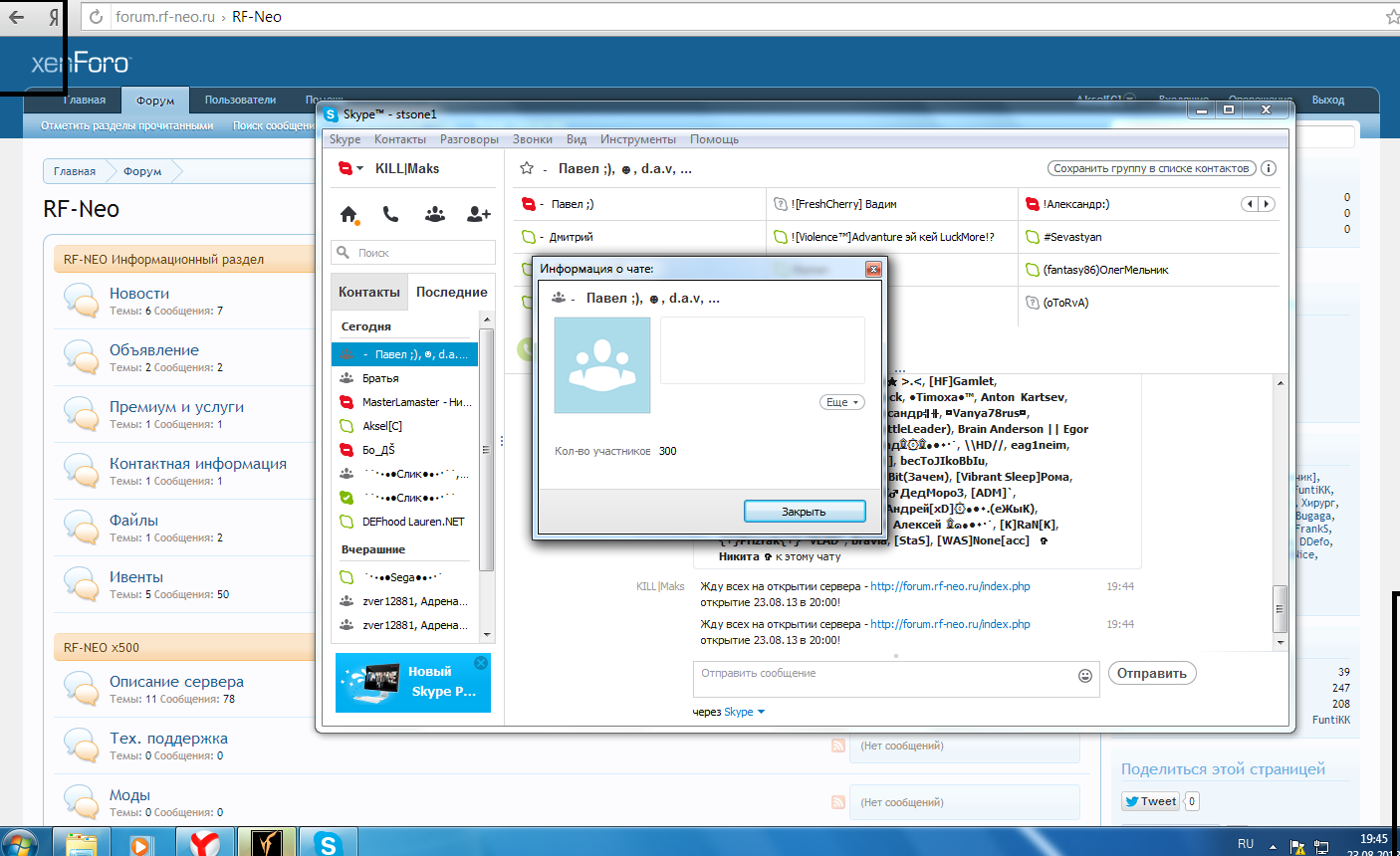1400x856 pixels.
Task: Open Помощь menu in Skype
Action: (x=715, y=139)
